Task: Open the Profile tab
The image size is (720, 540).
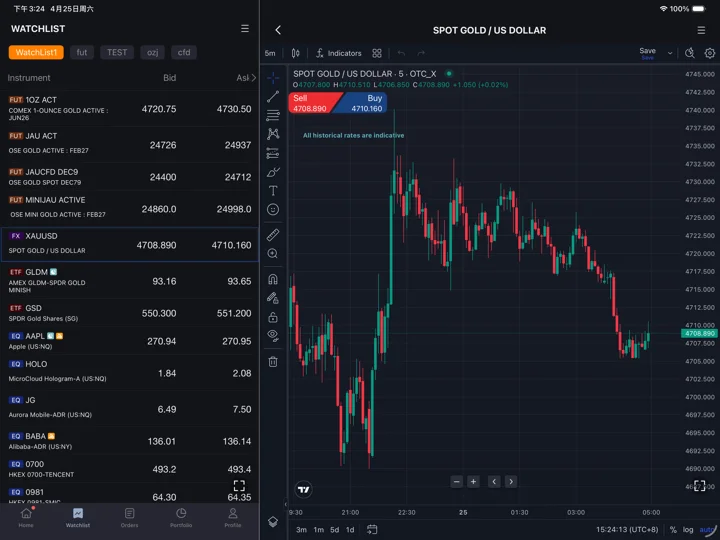Action: tap(233, 518)
